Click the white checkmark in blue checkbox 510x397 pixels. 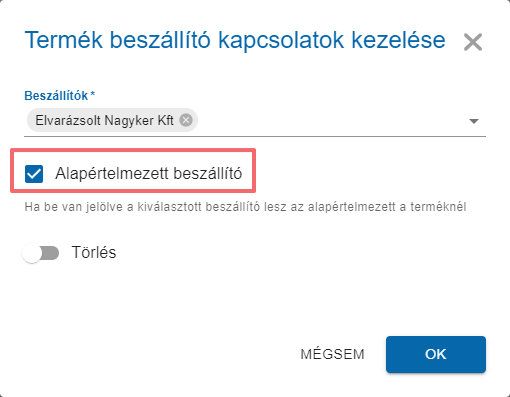34,174
